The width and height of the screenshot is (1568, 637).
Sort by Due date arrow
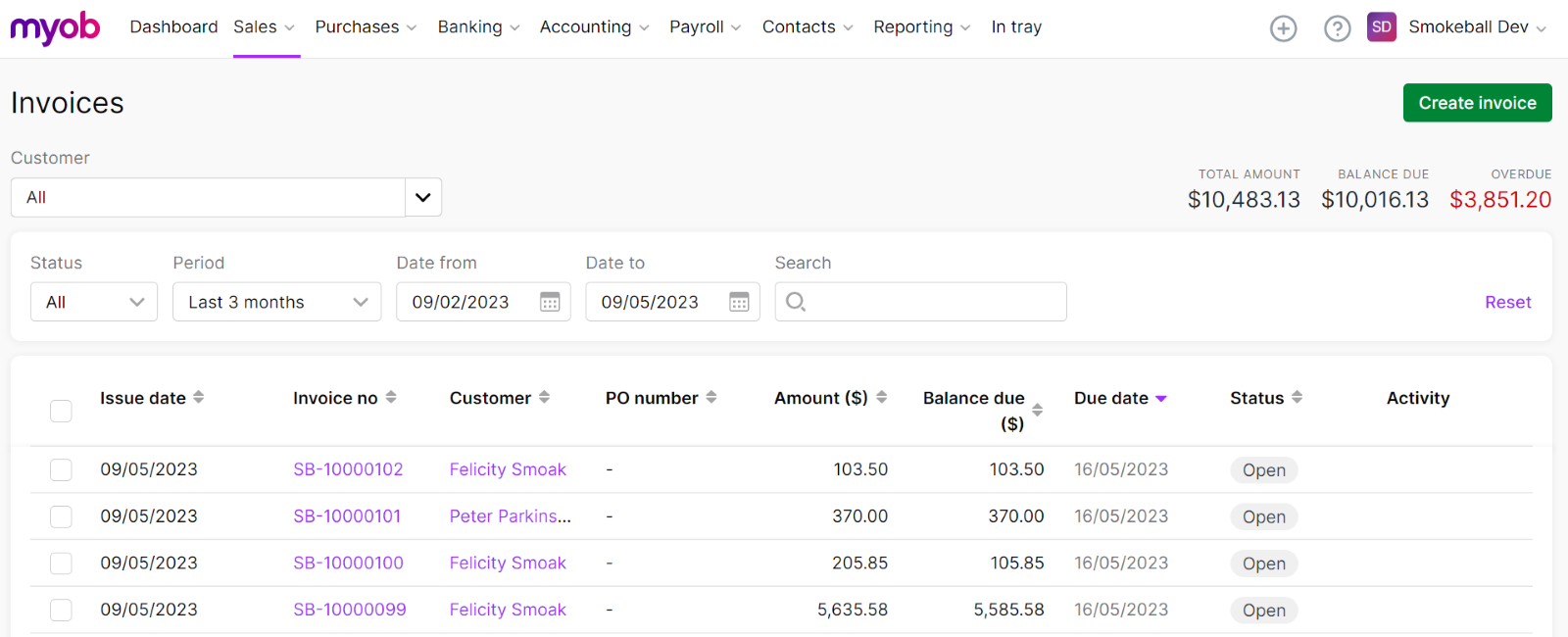pos(1161,399)
